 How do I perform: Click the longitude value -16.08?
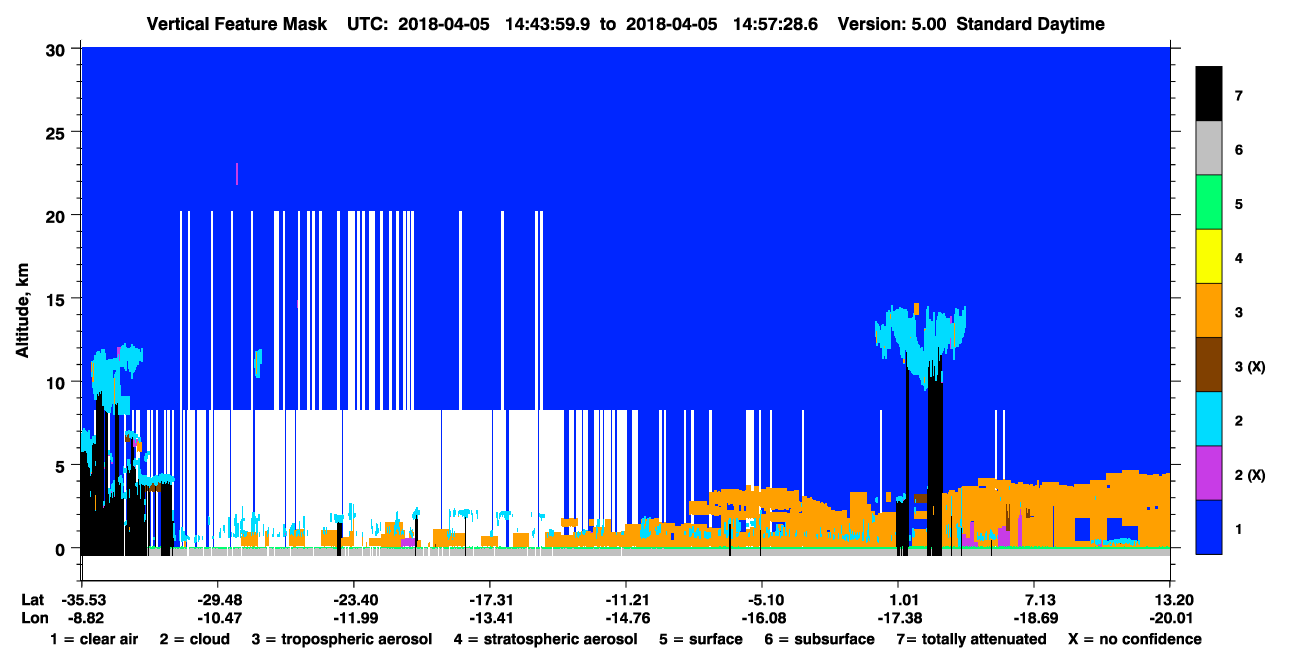[762, 617]
